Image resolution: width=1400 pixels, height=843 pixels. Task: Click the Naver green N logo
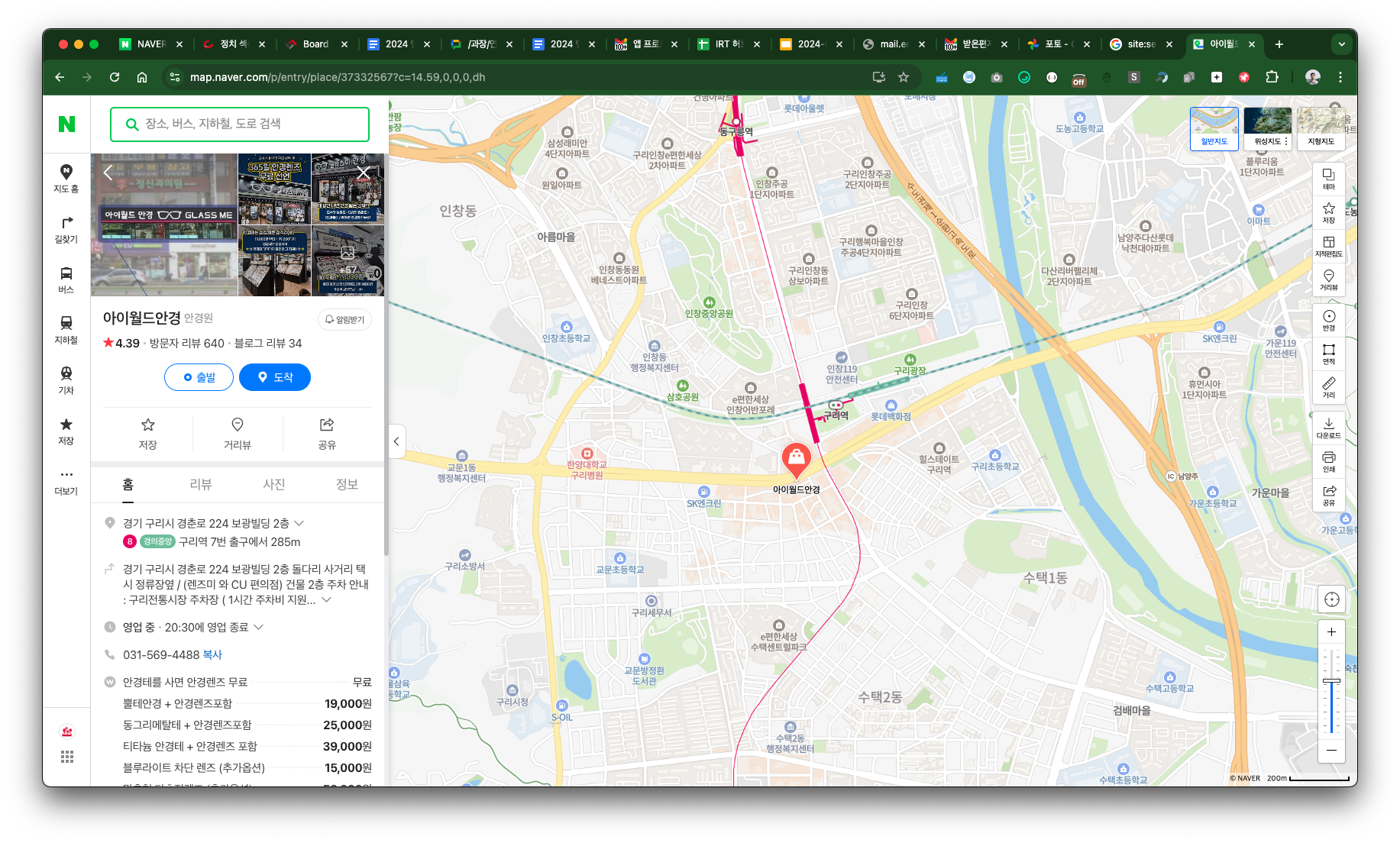point(66,124)
